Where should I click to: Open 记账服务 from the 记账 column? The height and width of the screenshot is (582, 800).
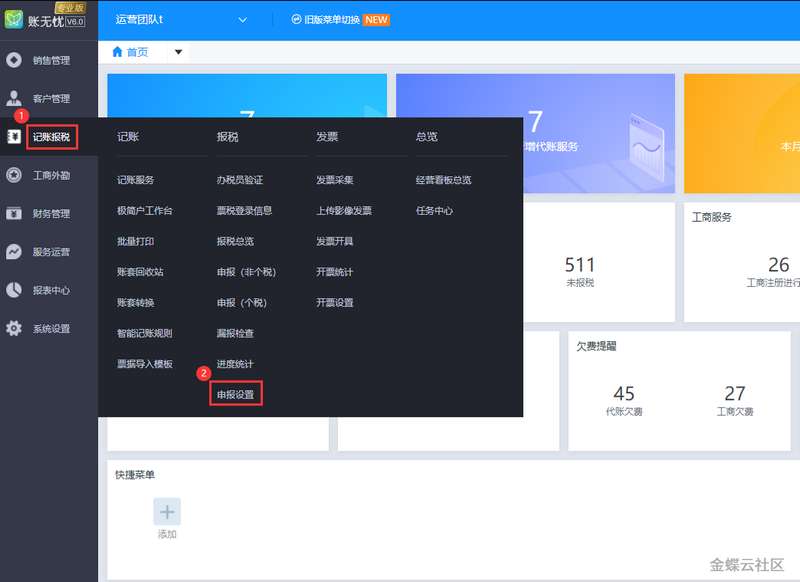[135, 180]
